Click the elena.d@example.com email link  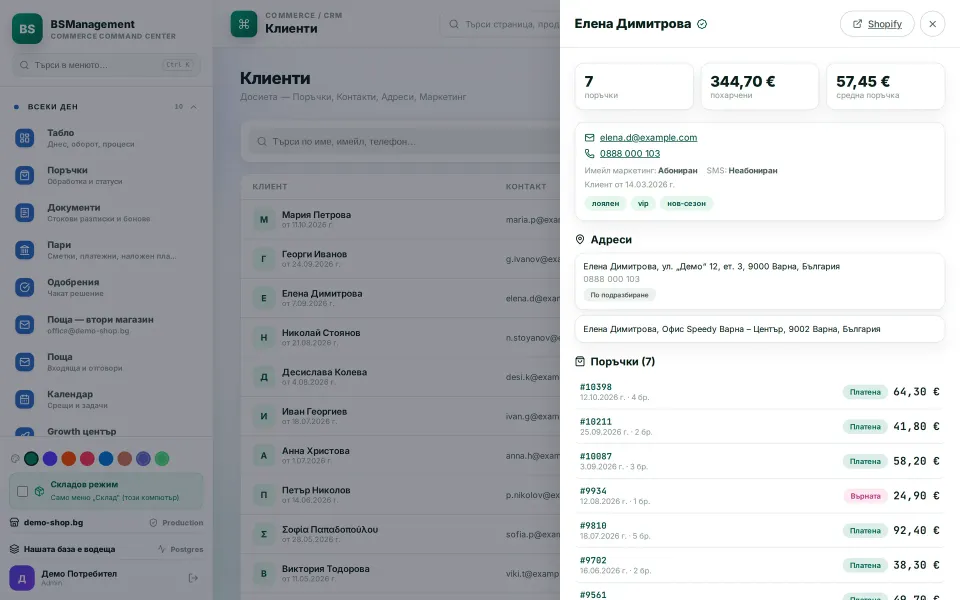point(648,138)
